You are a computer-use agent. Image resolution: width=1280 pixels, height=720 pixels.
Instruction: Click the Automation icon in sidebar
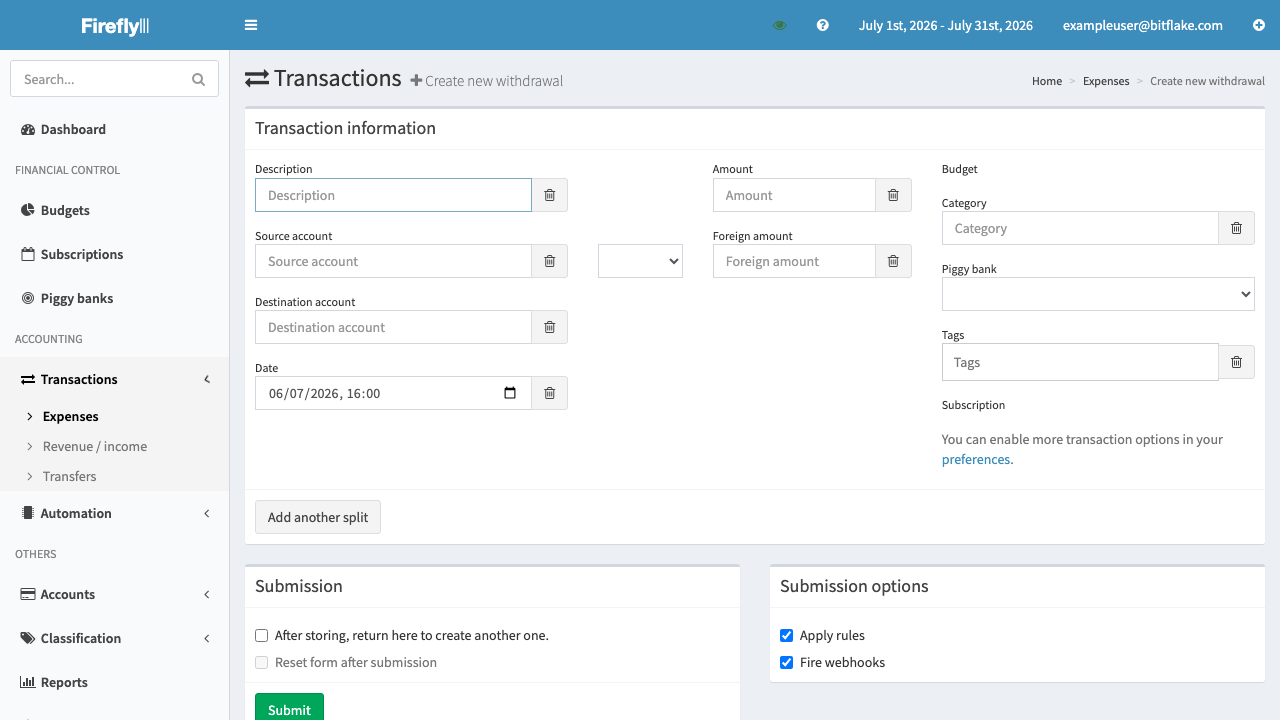pyautogui.click(x=28, y=513)
